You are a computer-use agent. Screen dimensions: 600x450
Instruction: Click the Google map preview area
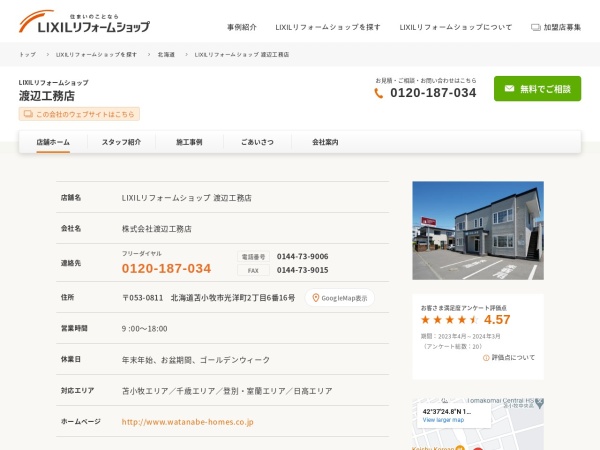(x=478, y=424)
